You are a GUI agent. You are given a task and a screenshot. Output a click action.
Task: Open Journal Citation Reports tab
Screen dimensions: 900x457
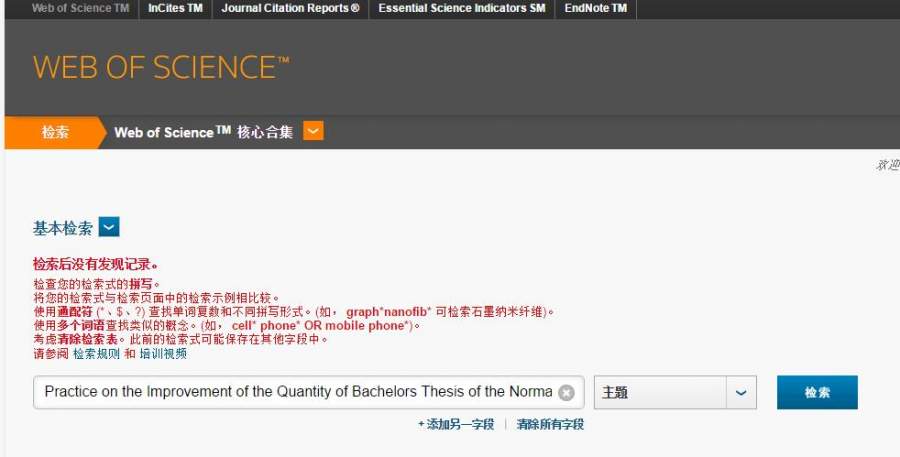[x=290, y=9]
